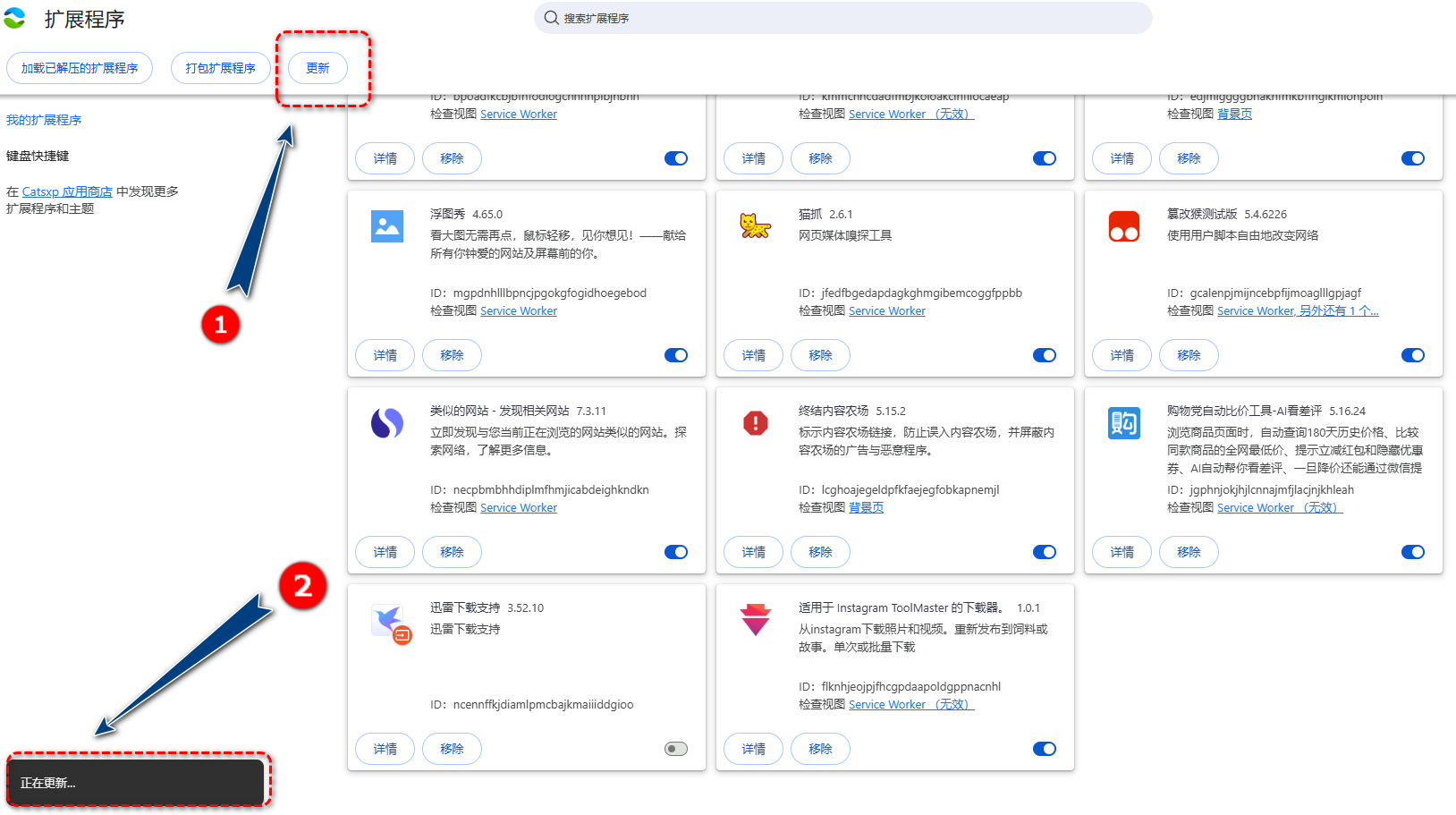Disable the 猫抓 extension toggle

click(x=1045, y=355)
